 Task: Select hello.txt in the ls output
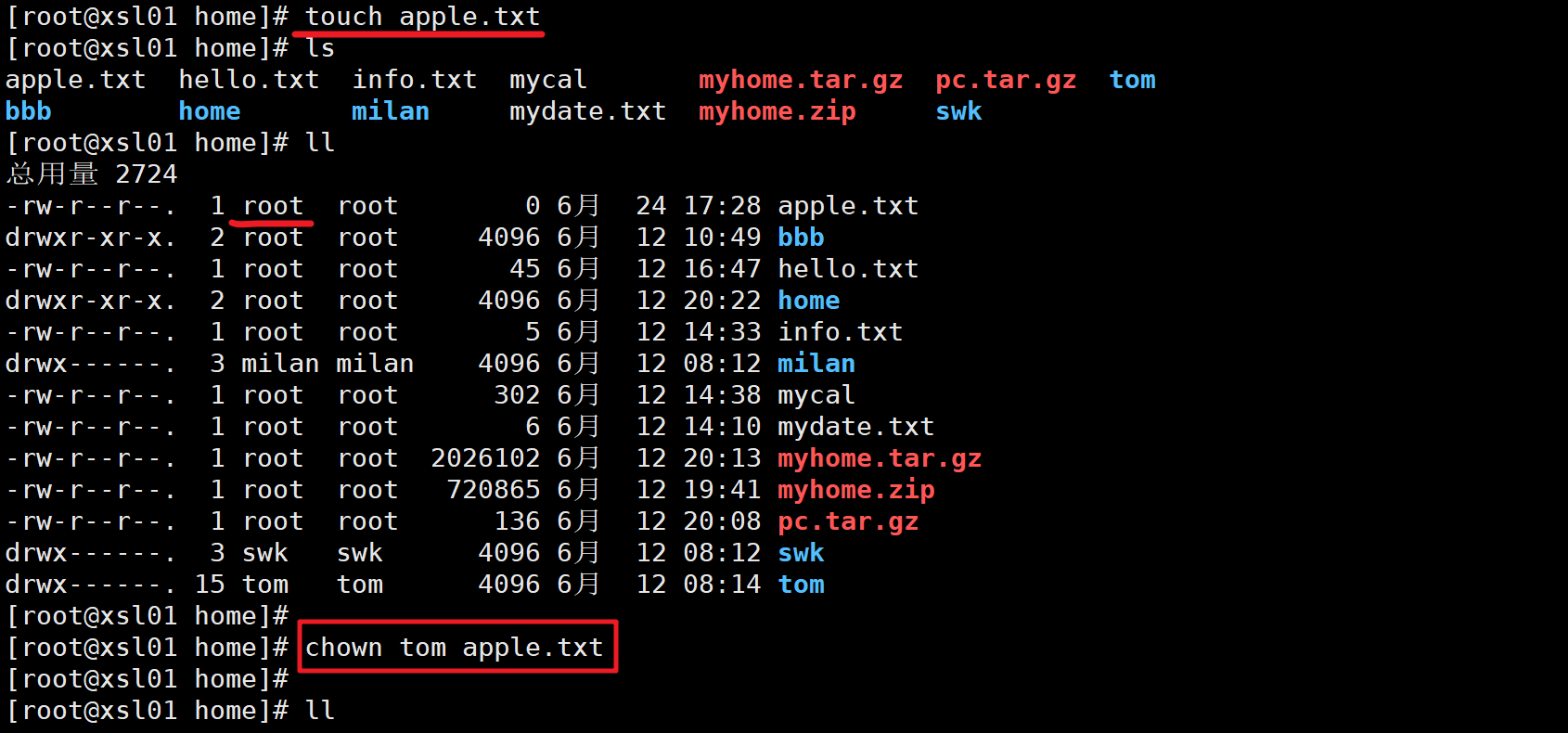coord(249,80)
